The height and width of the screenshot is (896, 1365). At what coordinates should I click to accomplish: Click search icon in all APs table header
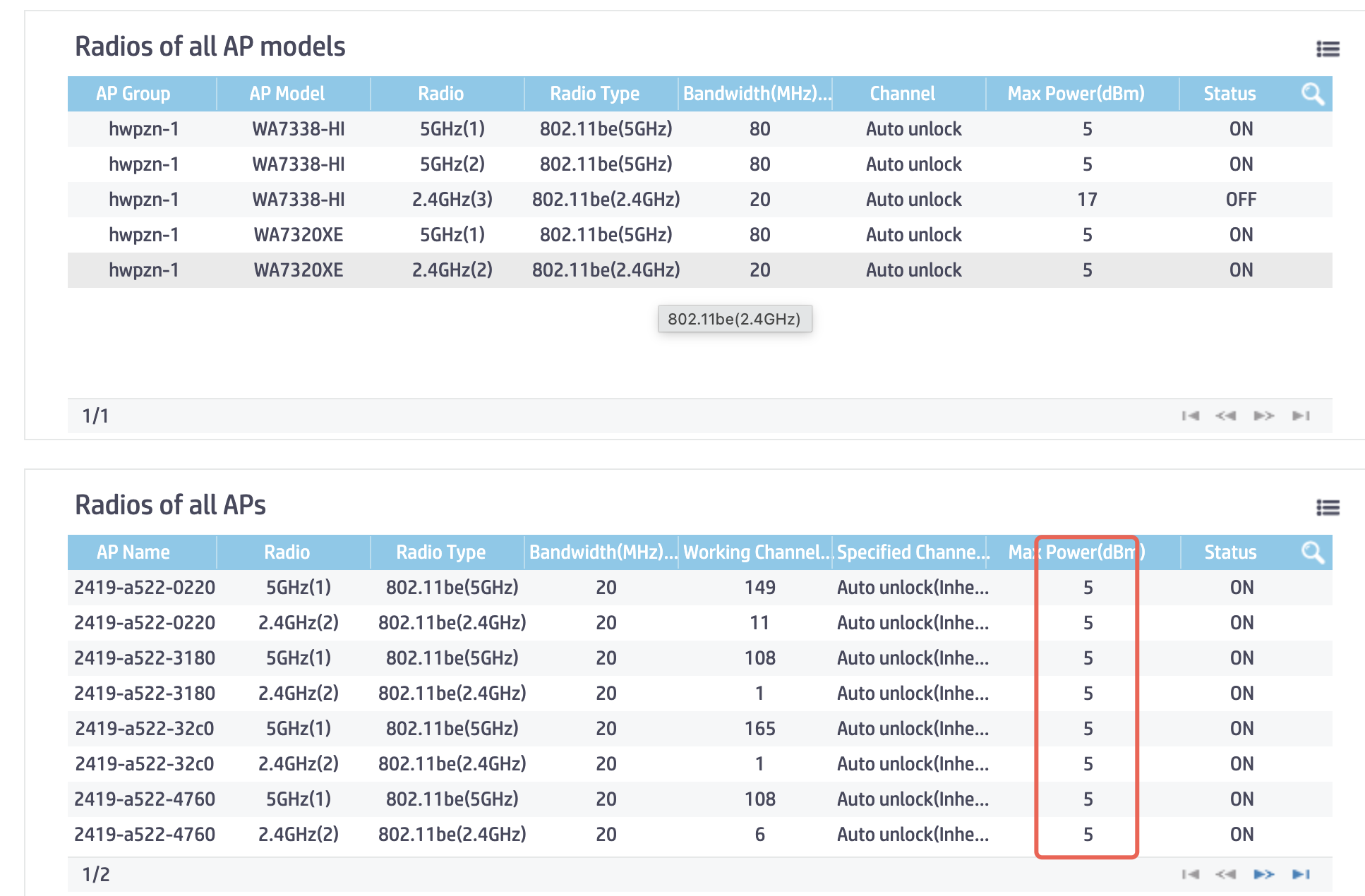(1313, 552)
